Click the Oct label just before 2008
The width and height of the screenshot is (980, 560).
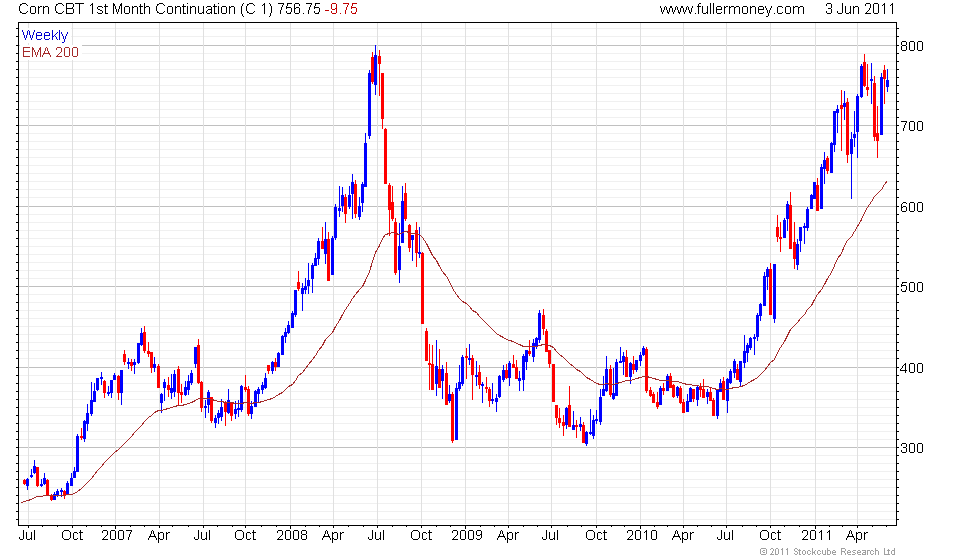[245, 535]
